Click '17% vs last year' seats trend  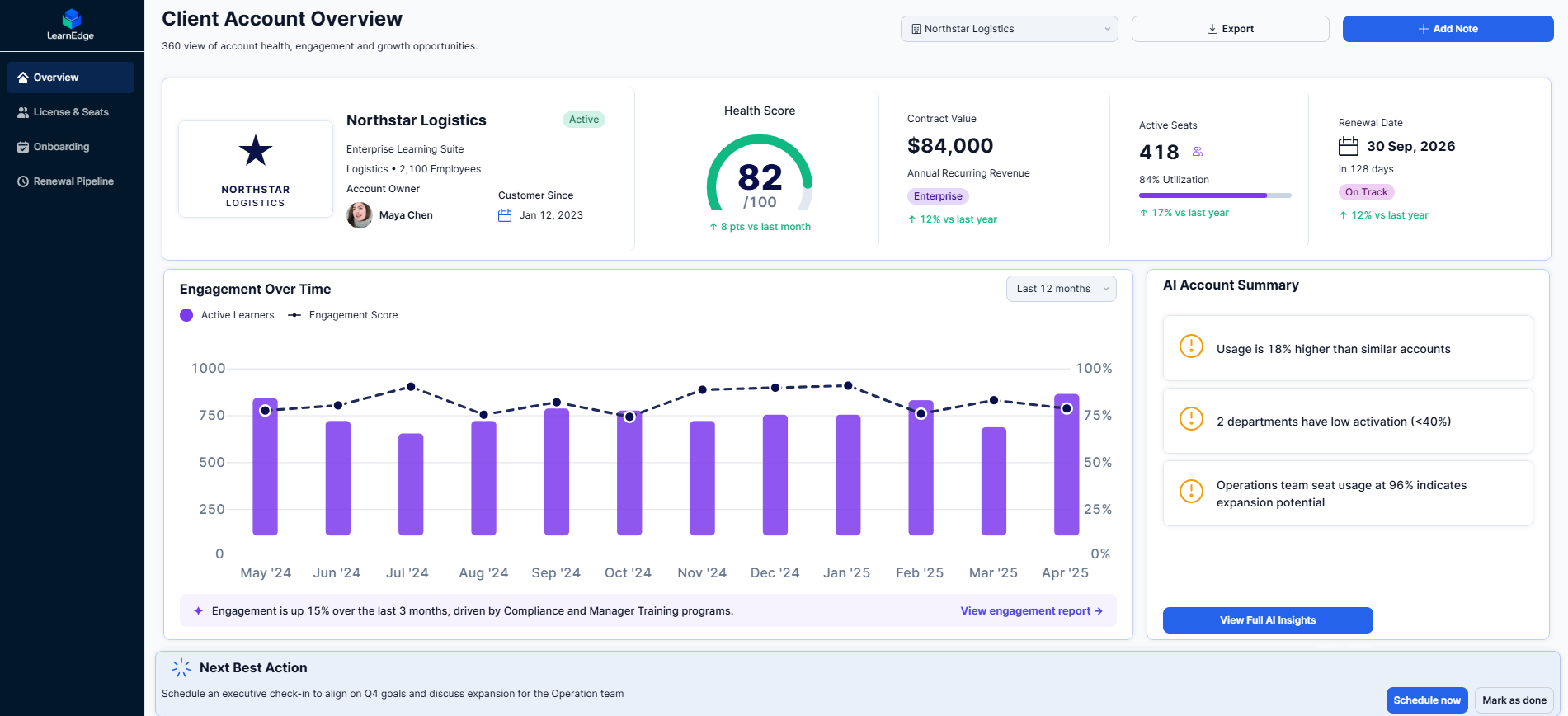pos(1190,213)
